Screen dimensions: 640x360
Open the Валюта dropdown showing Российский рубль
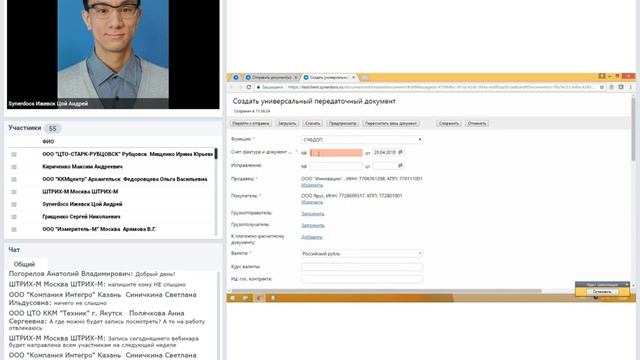click(x=362, y=253)
